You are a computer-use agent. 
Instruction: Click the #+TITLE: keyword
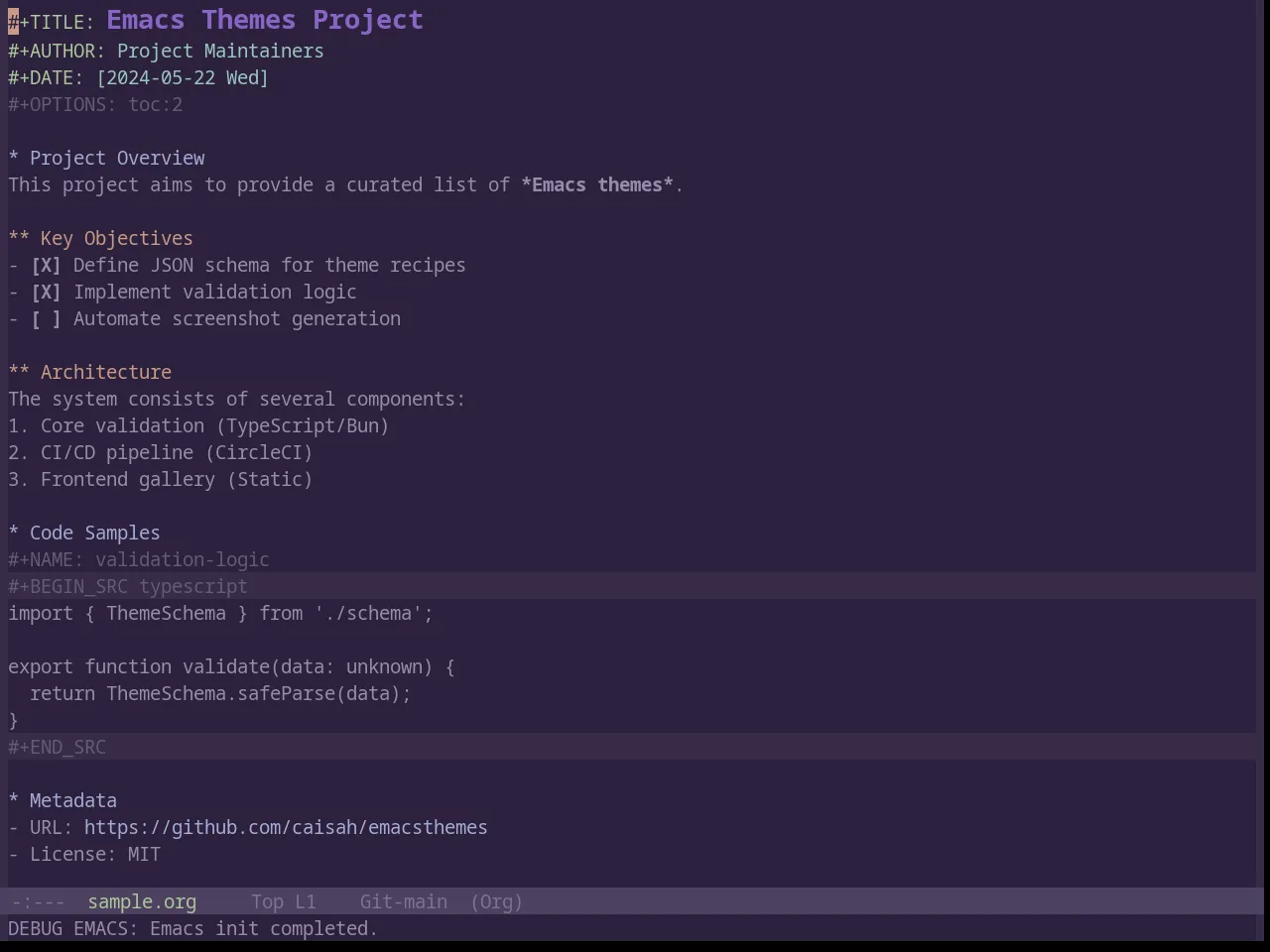tap(52, 22)
